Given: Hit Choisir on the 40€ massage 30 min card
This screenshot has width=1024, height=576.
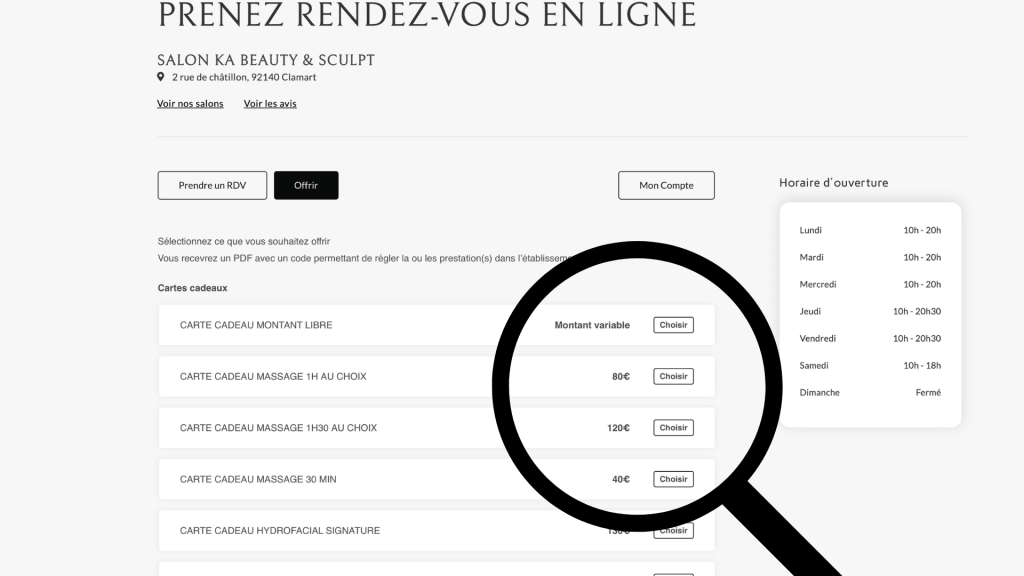Looking at the screenshot, I should coord(673,479).
